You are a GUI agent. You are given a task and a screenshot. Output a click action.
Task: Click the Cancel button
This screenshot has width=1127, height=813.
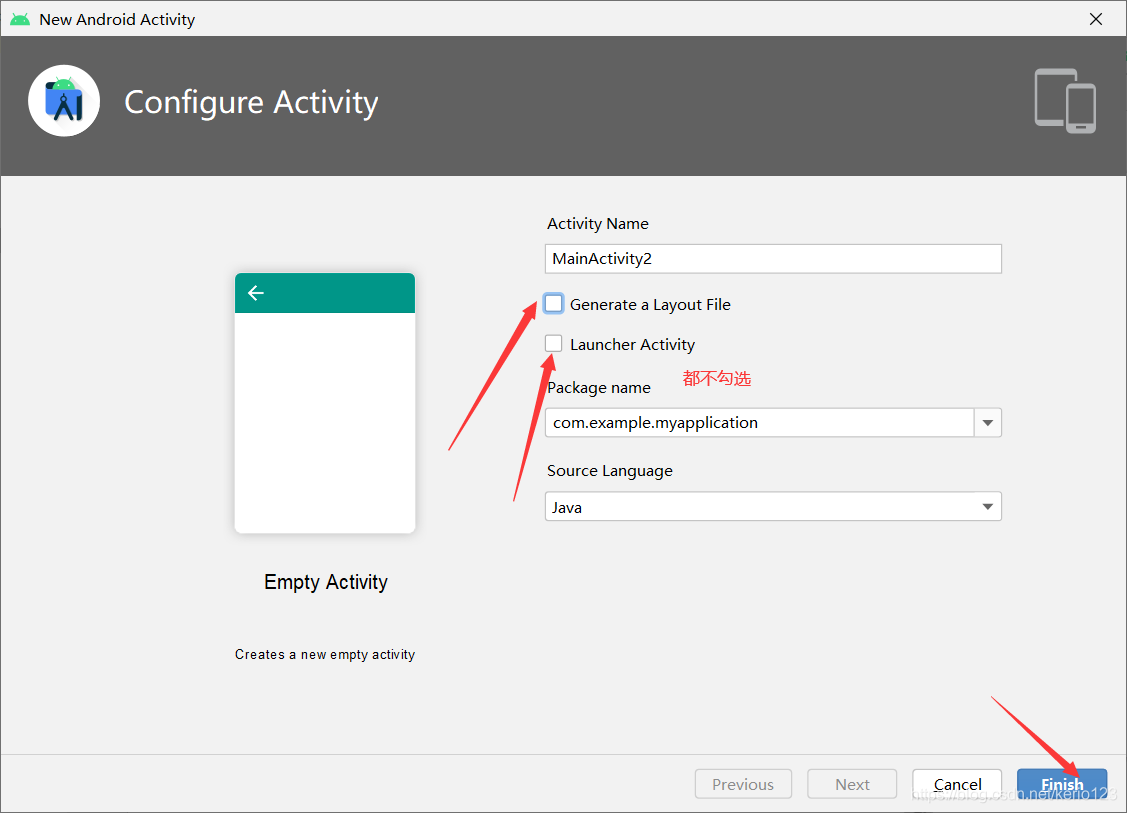(957, 784)
